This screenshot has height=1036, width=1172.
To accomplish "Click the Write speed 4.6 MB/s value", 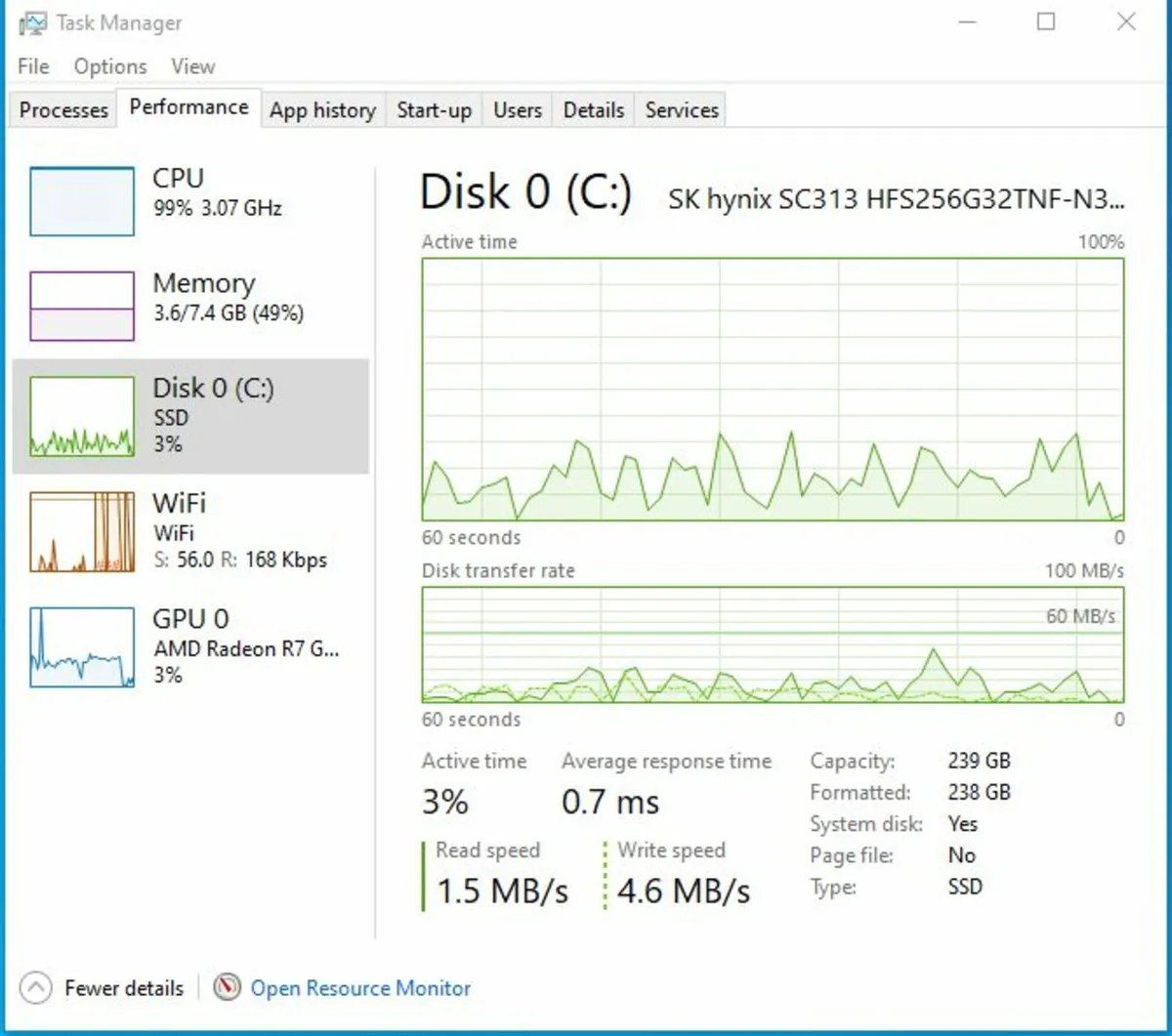I will tap(684, 891).
